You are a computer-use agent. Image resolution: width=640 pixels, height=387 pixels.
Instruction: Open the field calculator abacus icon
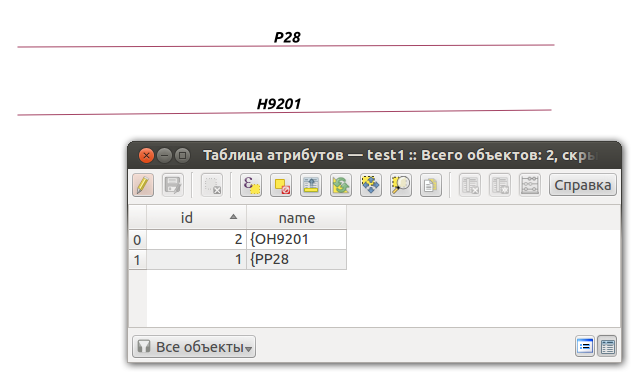pos(530,185)
